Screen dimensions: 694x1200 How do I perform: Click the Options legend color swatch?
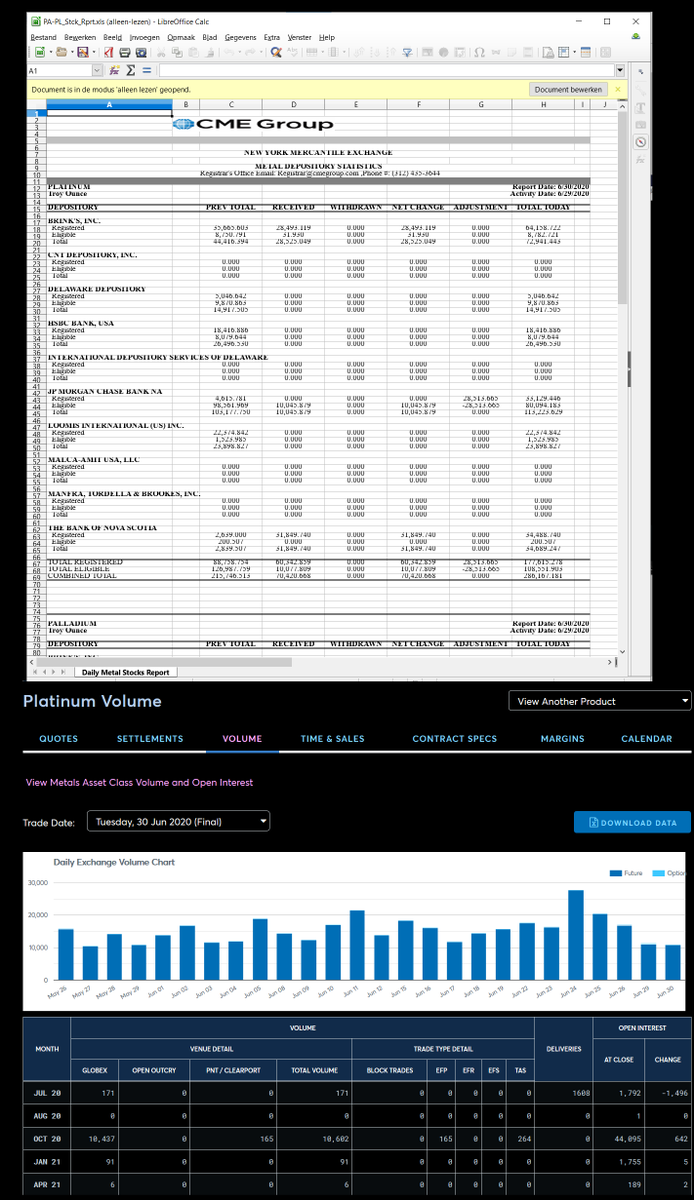(657, 873)
